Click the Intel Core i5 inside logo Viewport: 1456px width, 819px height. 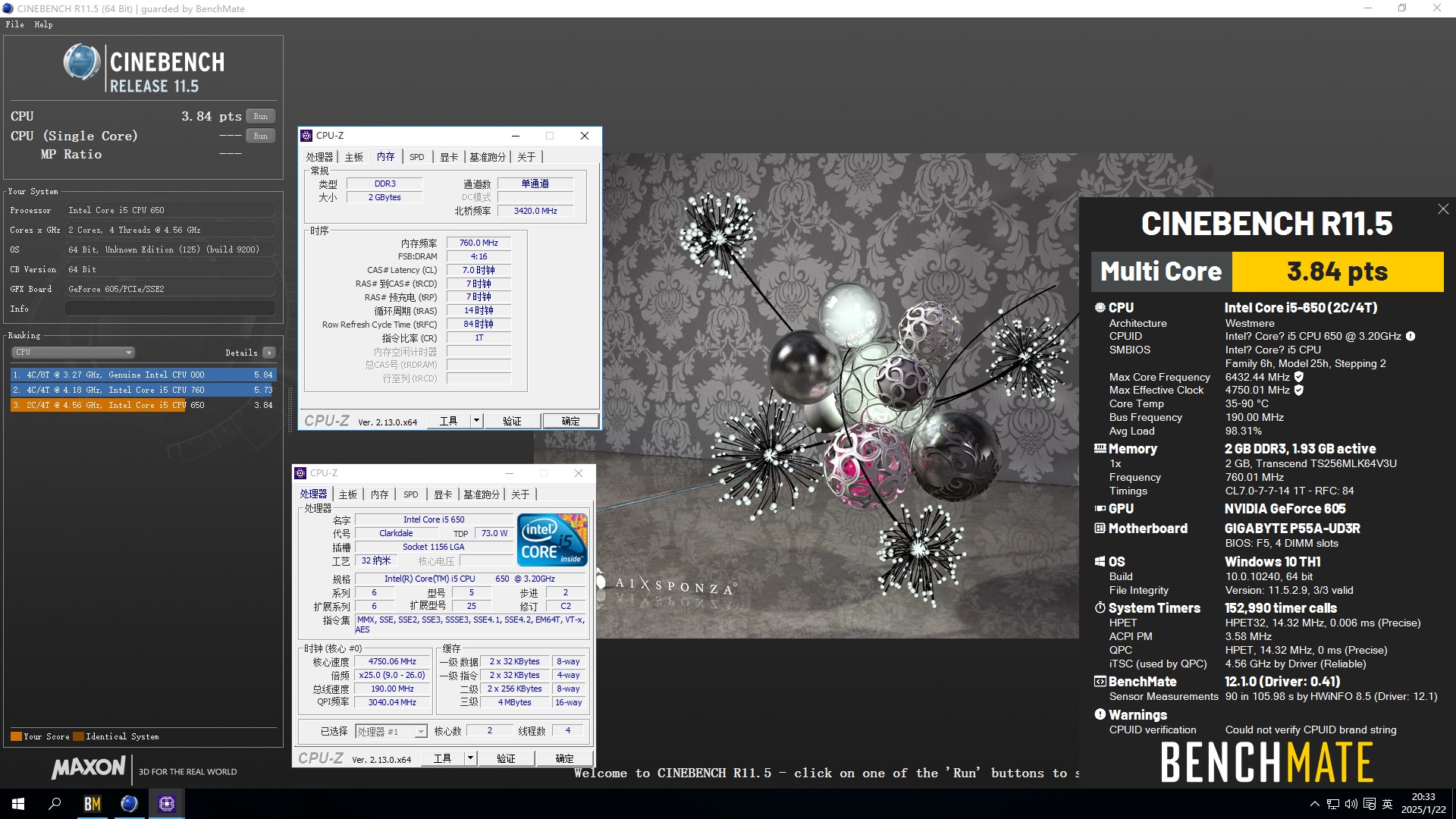pyautogui.click(x=552, y=540)
